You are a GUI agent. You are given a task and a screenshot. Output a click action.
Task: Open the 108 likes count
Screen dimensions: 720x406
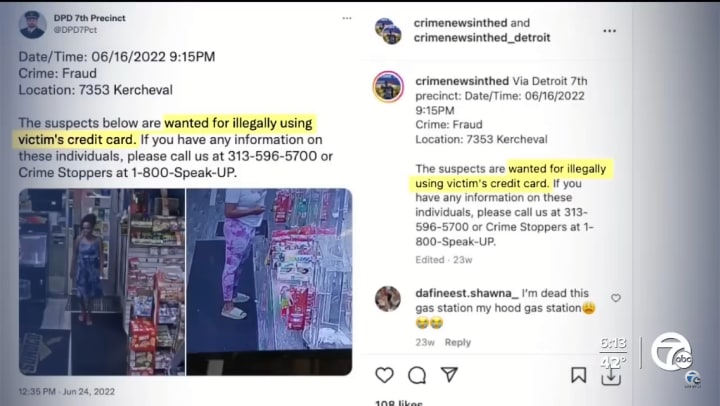(x=399, y=402)
